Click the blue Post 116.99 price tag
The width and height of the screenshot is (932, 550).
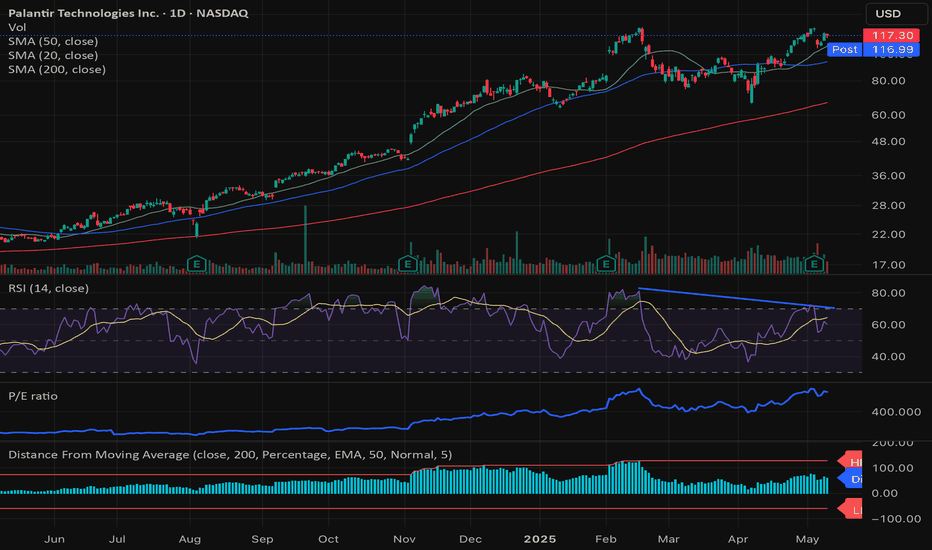coord(874,50)
